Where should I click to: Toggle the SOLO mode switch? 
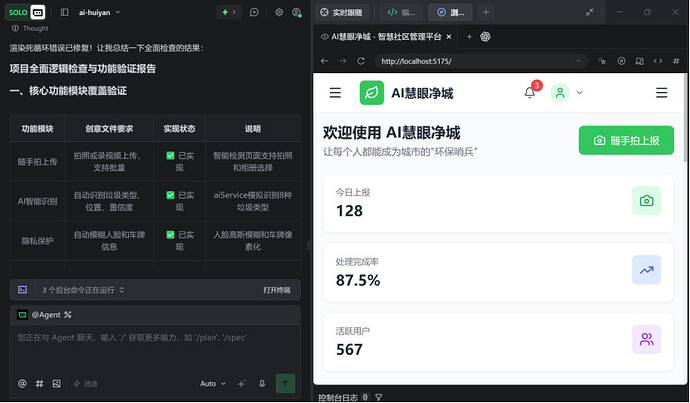click(25, 12)
